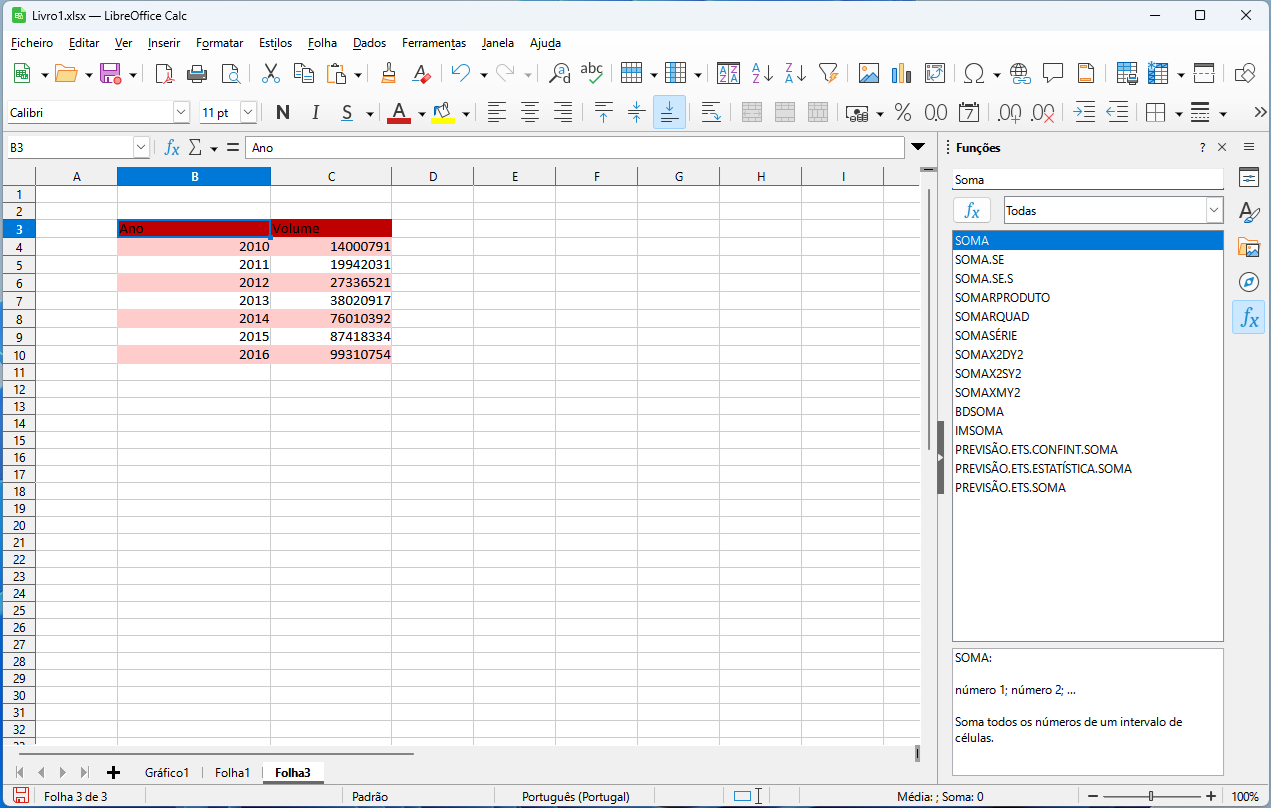Switch to the Folha1 sheet tab
1271x808 pixels.
(232, 772)
